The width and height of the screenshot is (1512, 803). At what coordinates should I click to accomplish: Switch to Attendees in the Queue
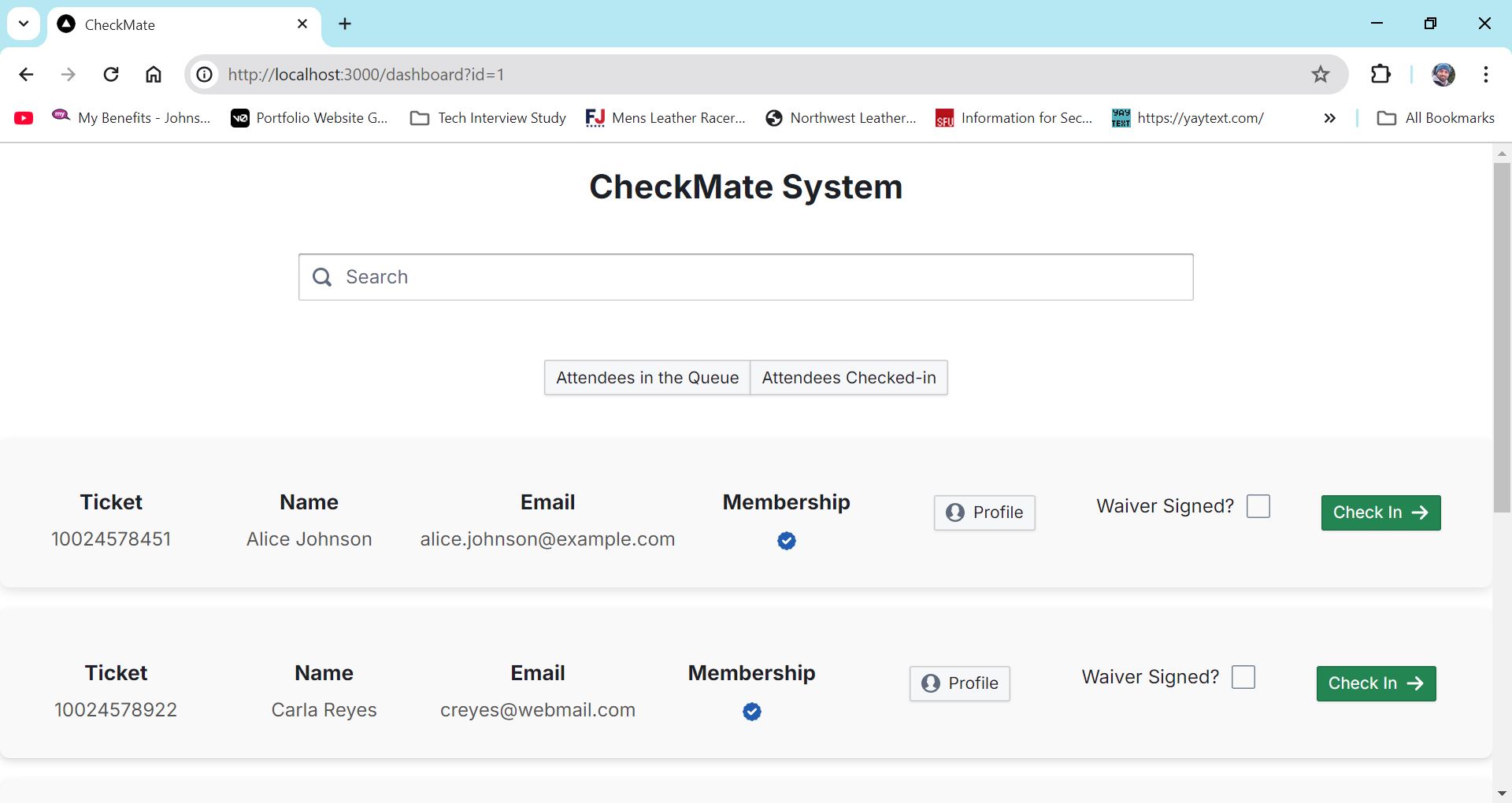(x=647, y=378)
